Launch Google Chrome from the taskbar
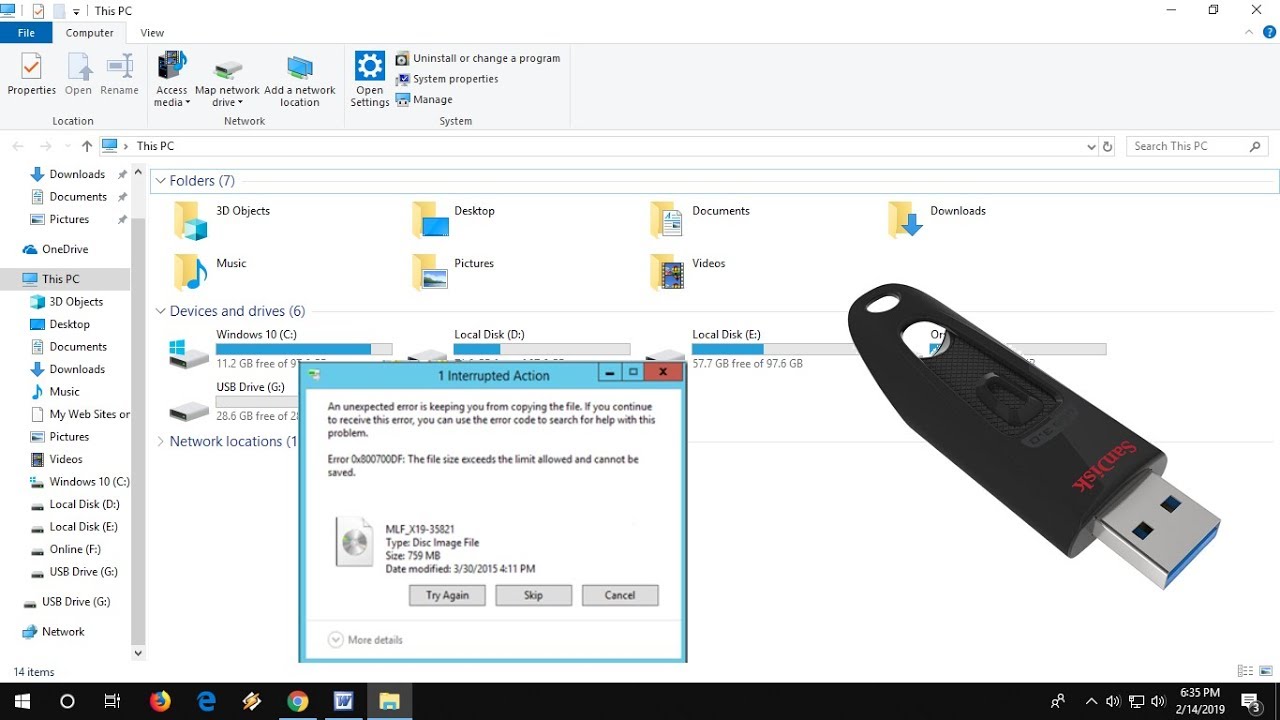 pos(297,701)
